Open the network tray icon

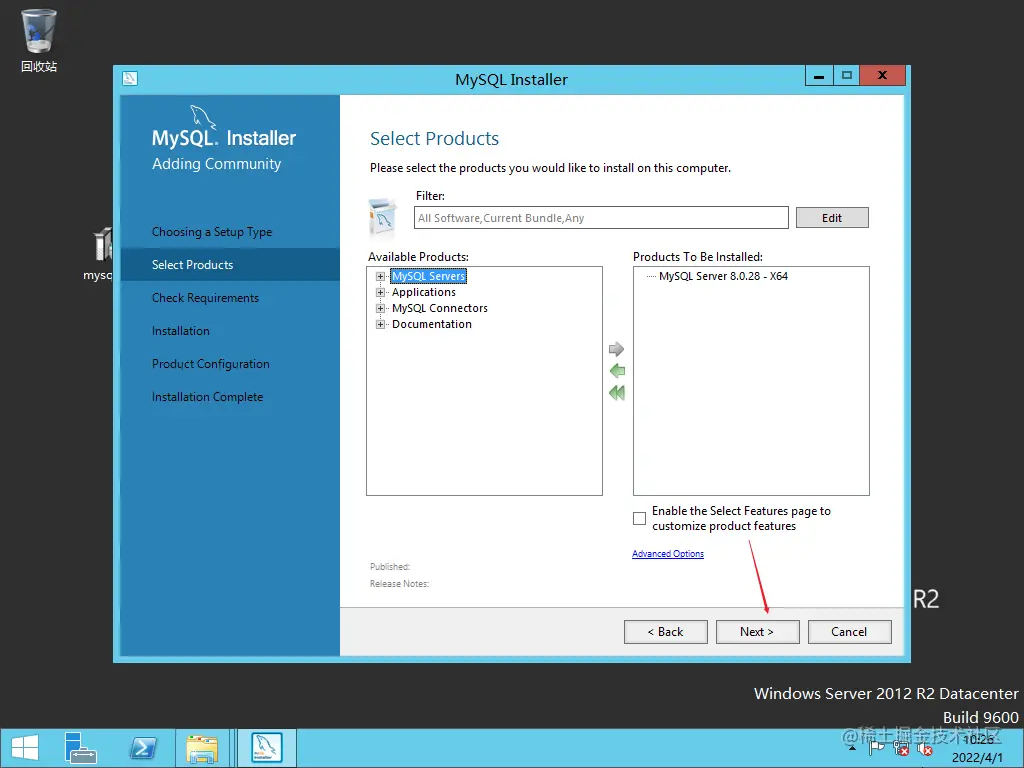(x=901, y=748)
